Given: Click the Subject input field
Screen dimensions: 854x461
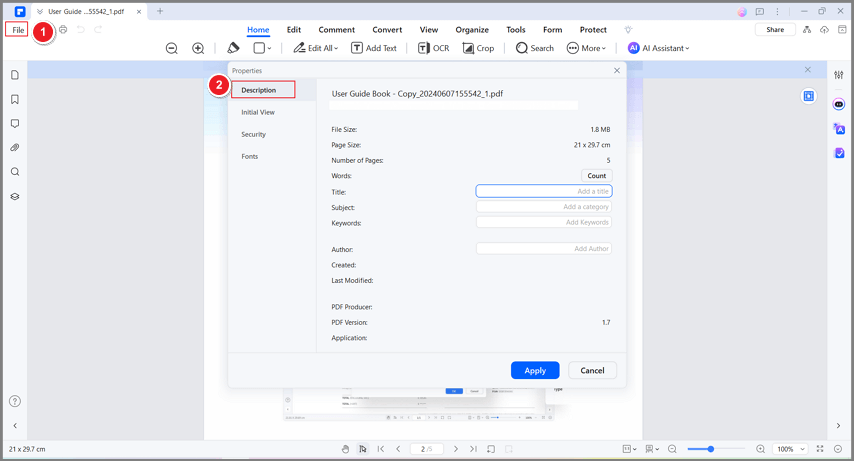Looking at the screenshot, I should pyautogui.click(x=544, y=207).
